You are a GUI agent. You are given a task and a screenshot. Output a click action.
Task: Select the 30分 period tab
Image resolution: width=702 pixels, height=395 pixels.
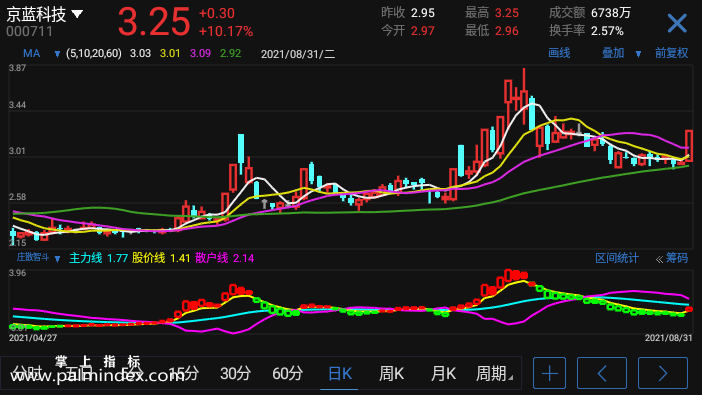pyautogui.click(x=235, y=373)
